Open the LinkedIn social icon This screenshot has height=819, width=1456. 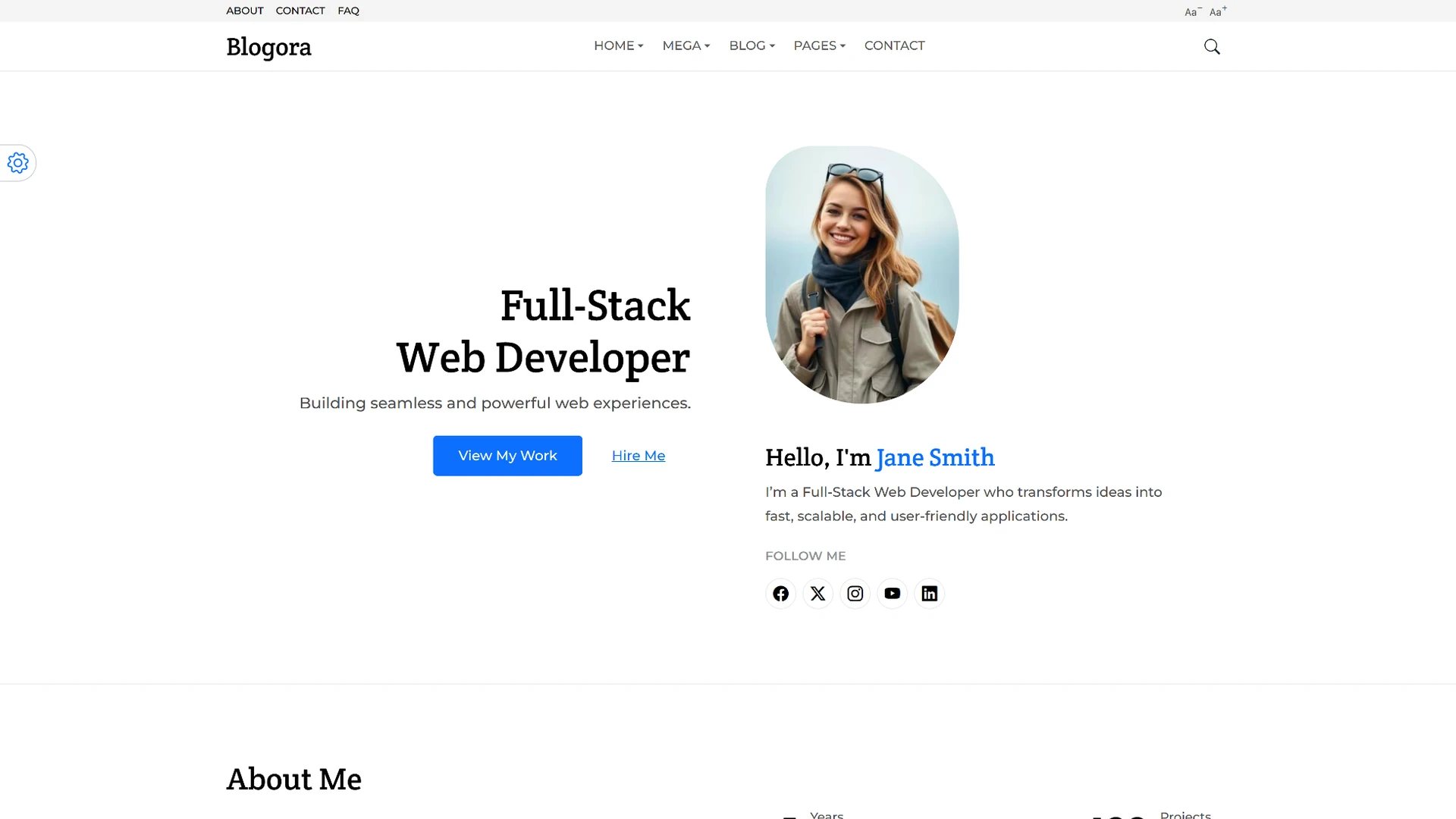click(929, 593)
